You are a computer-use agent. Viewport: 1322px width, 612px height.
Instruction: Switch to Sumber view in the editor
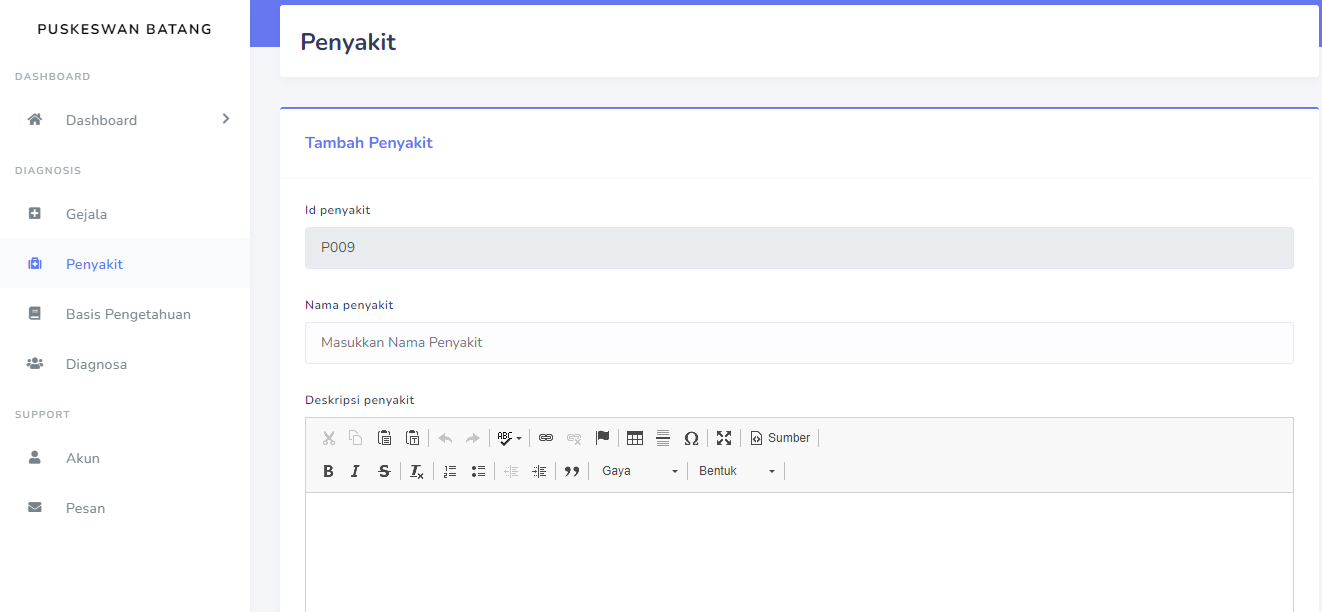click(780, 437)
